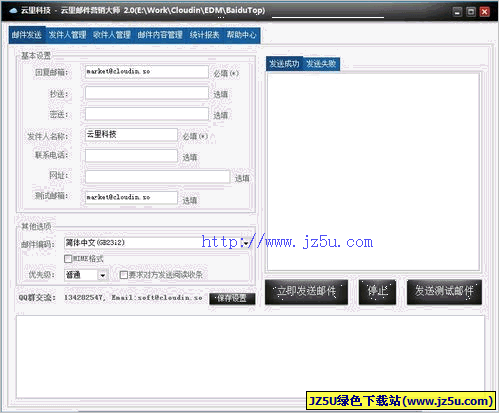Show the 发送失败 results tab
This screenshot has width=499, height=413.
(321, 63)
